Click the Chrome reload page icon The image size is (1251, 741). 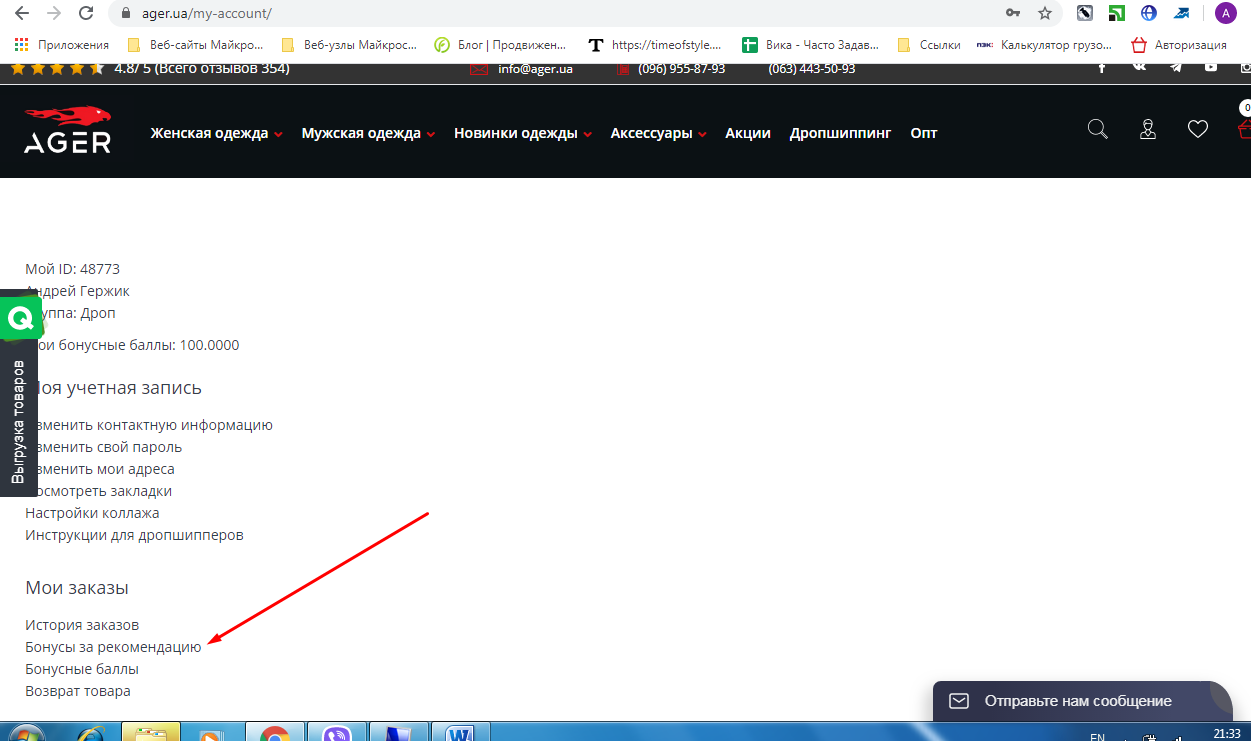(86, 14)
